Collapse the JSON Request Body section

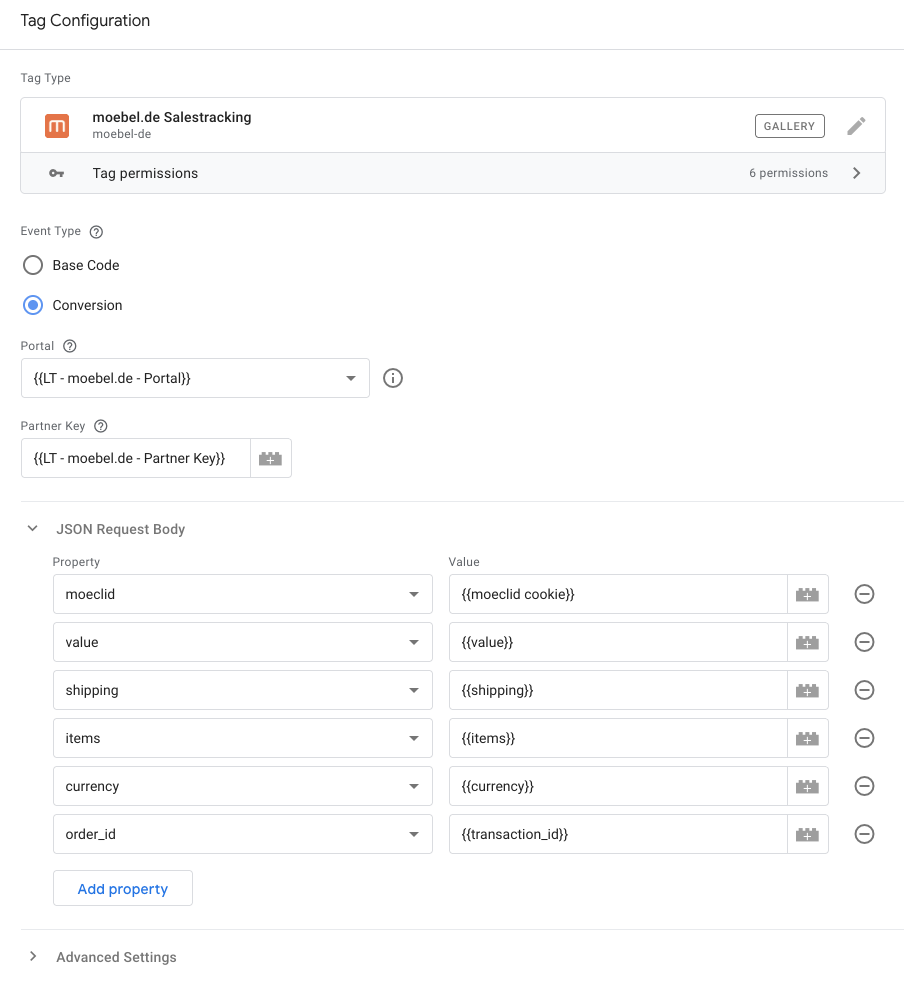(33, 529)
